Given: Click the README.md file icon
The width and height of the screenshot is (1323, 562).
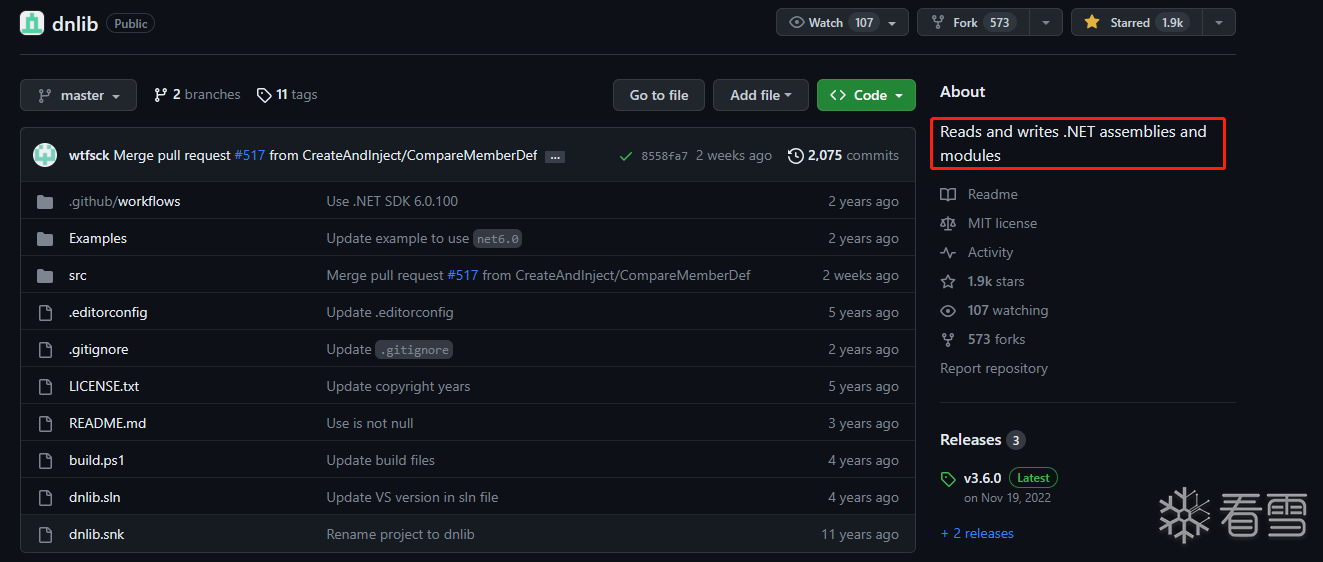Looking at the screenshot, I should coord(45,423).
